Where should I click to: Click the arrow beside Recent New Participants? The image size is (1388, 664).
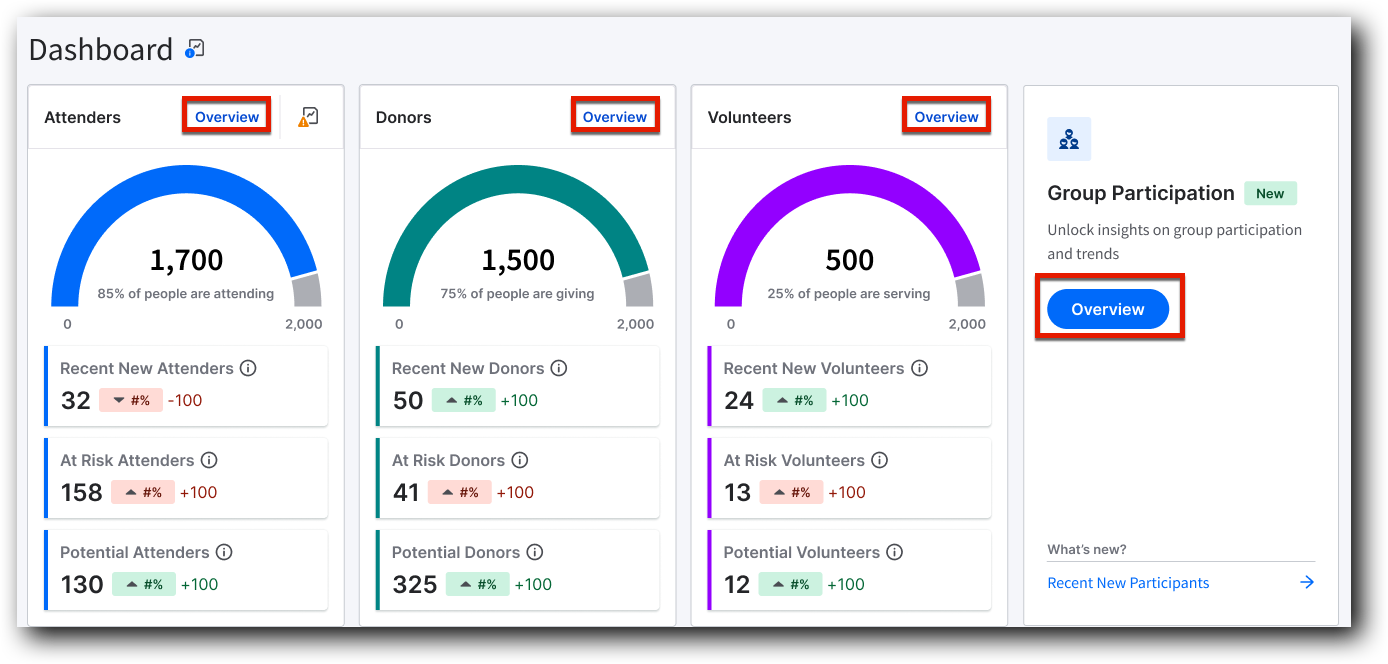pos(1306,582)
